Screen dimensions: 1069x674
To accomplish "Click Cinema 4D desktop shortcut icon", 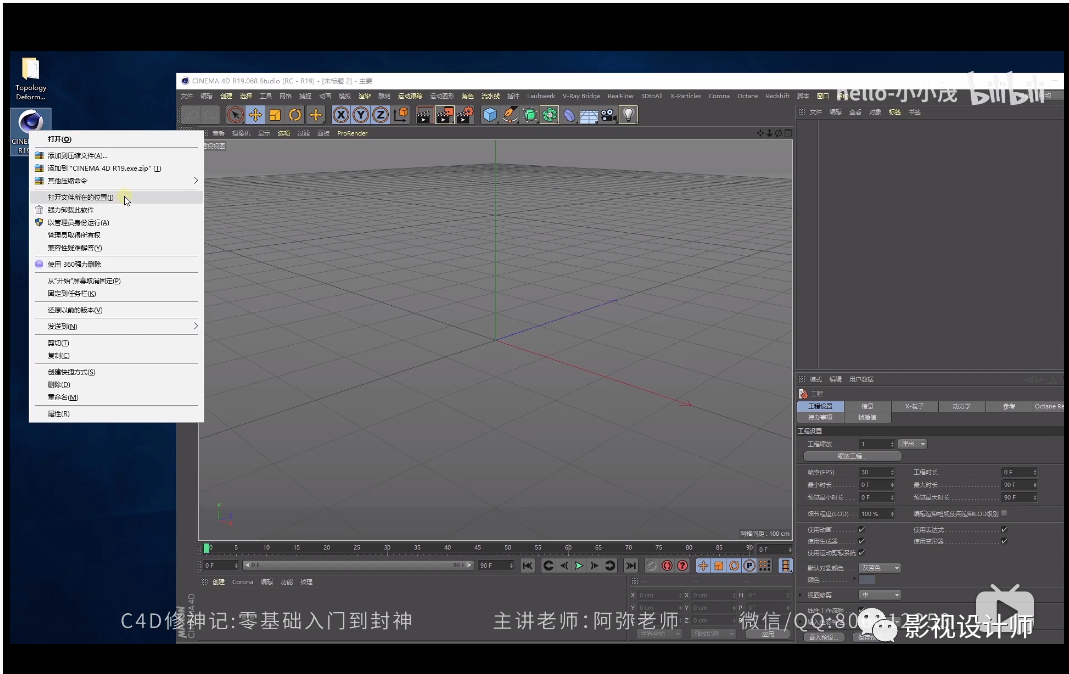I will pyautogui.click(x=30, y=131).
